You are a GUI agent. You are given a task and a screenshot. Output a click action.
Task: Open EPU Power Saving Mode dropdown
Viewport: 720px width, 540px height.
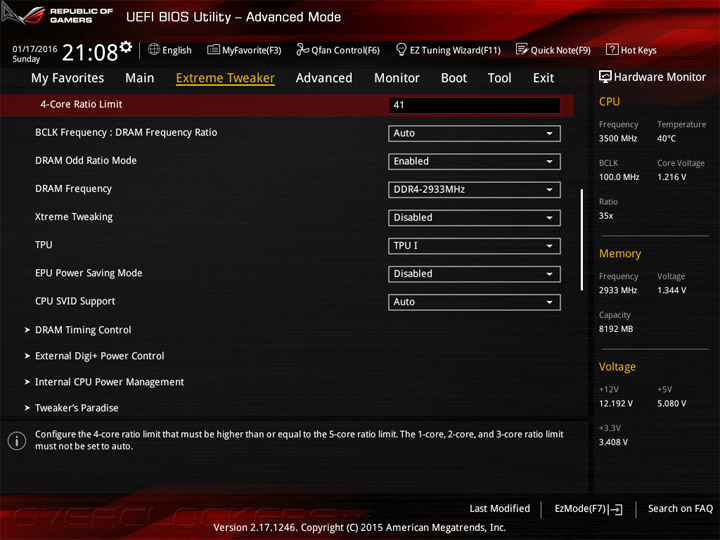point(474,274)
